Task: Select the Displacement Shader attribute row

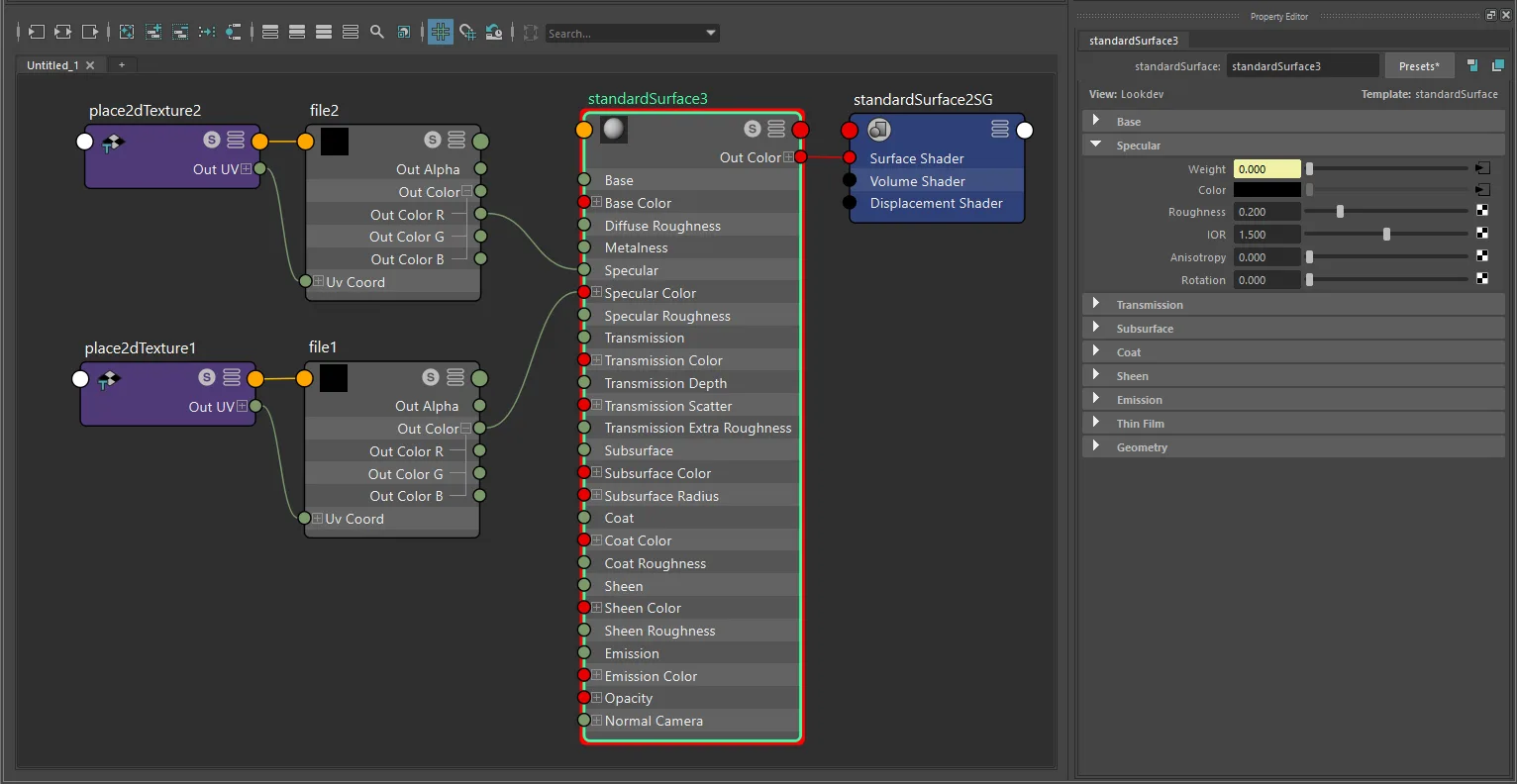Action: coord(937,203)
